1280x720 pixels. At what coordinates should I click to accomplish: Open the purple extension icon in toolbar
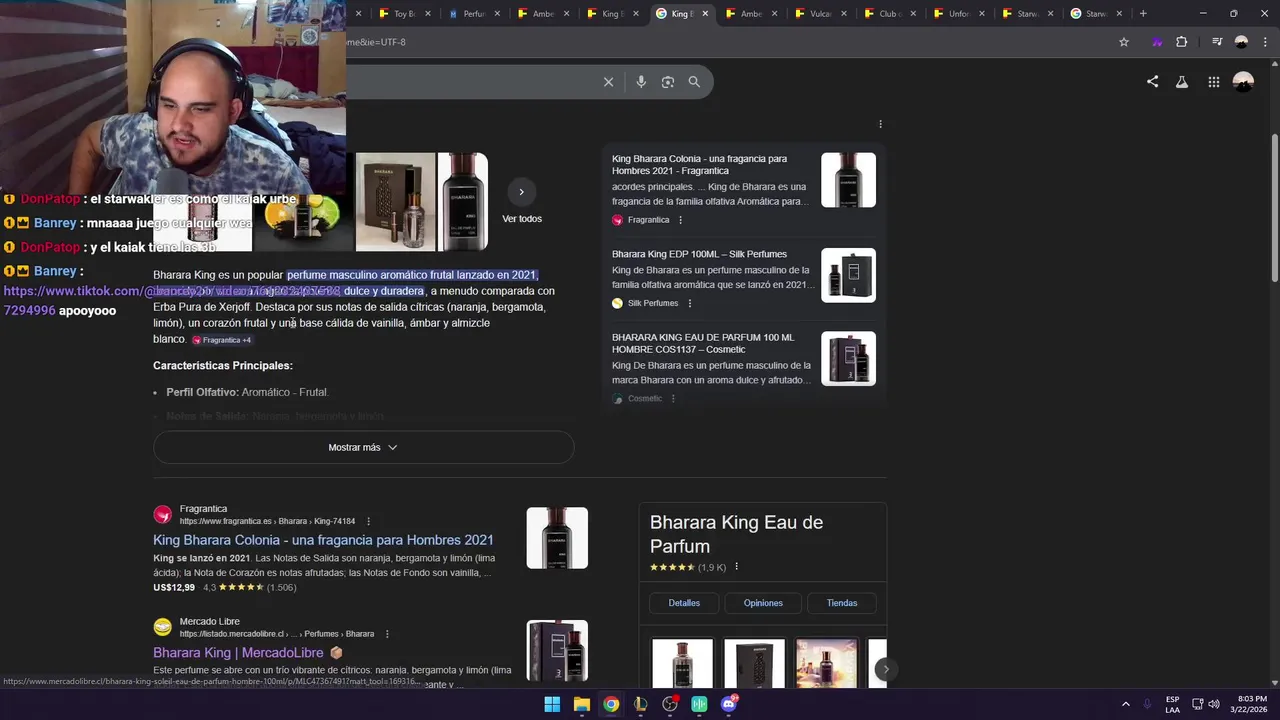(1157, 42)
